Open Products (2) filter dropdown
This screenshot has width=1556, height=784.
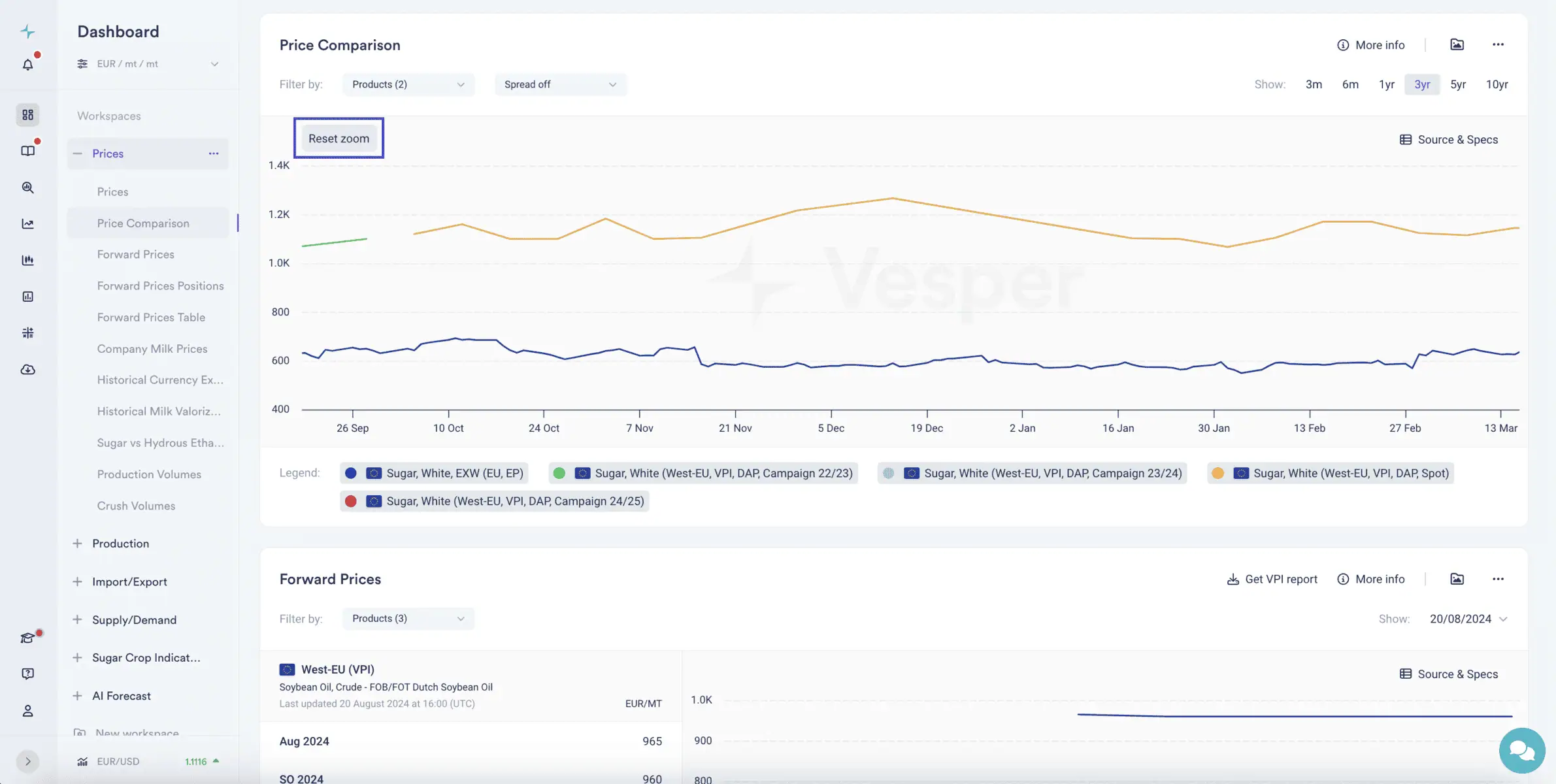408,84
